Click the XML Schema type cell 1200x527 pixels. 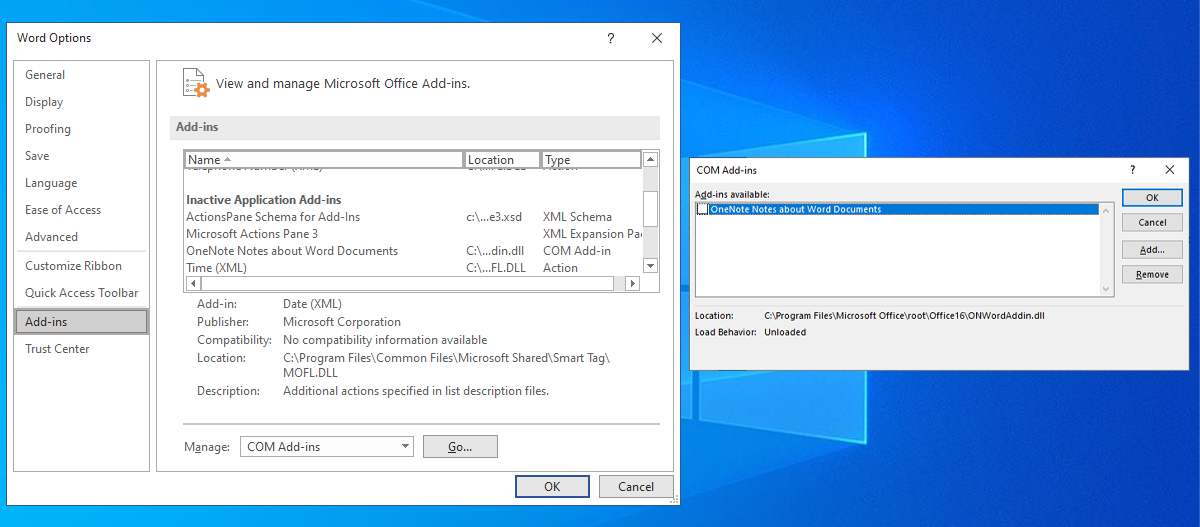577,217
